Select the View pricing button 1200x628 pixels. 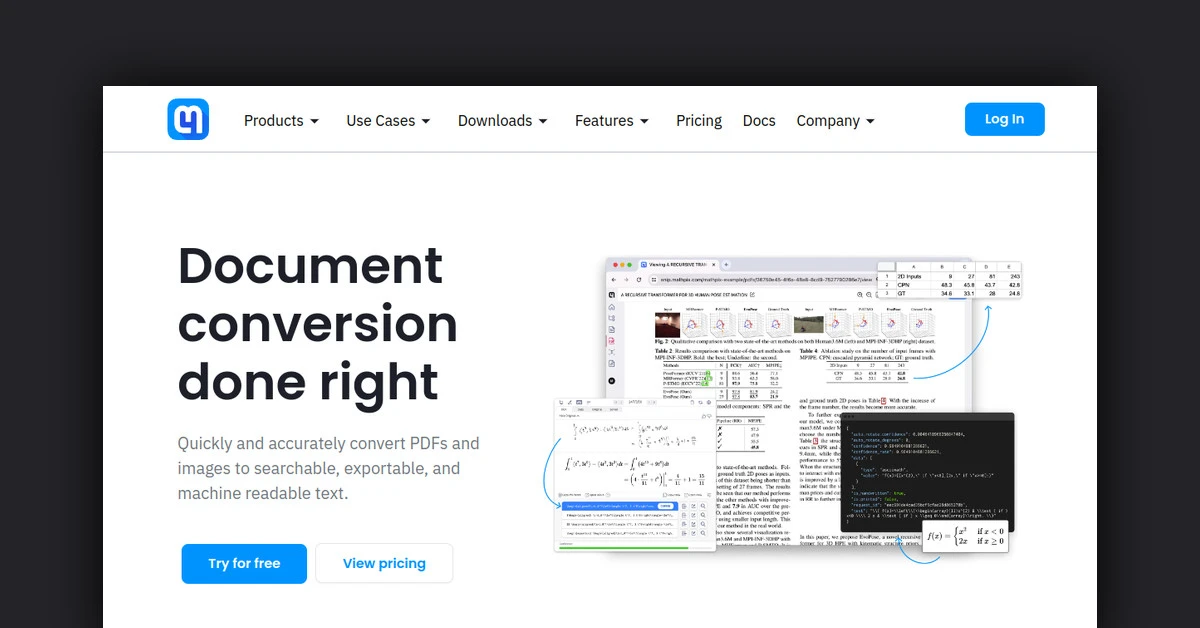[384, 563]
